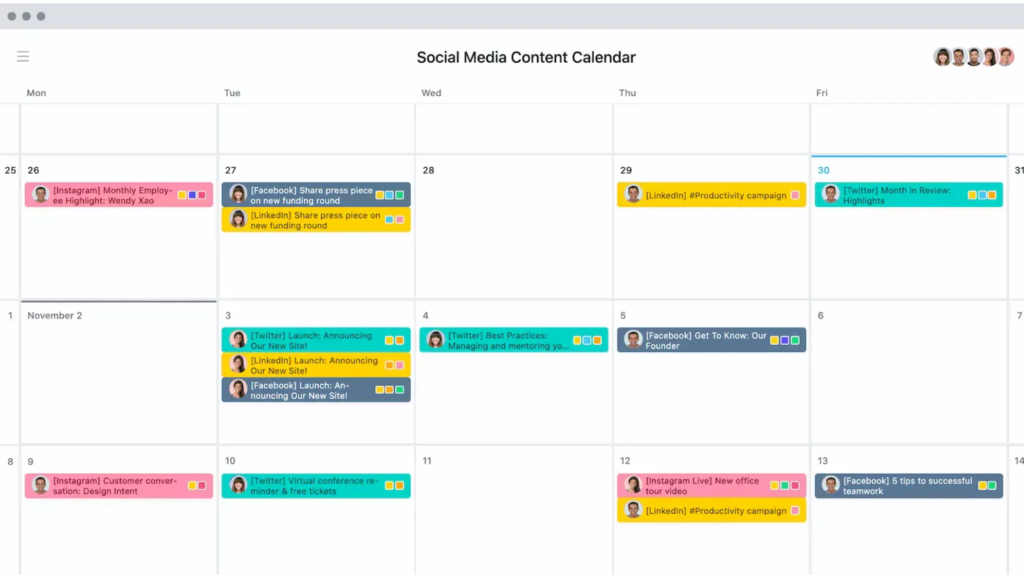The image size is (1024, 588).
Task: Click the avatar on '[Facebook] 5 tips to successful teamwork'
Action: [x=831, y=486]
